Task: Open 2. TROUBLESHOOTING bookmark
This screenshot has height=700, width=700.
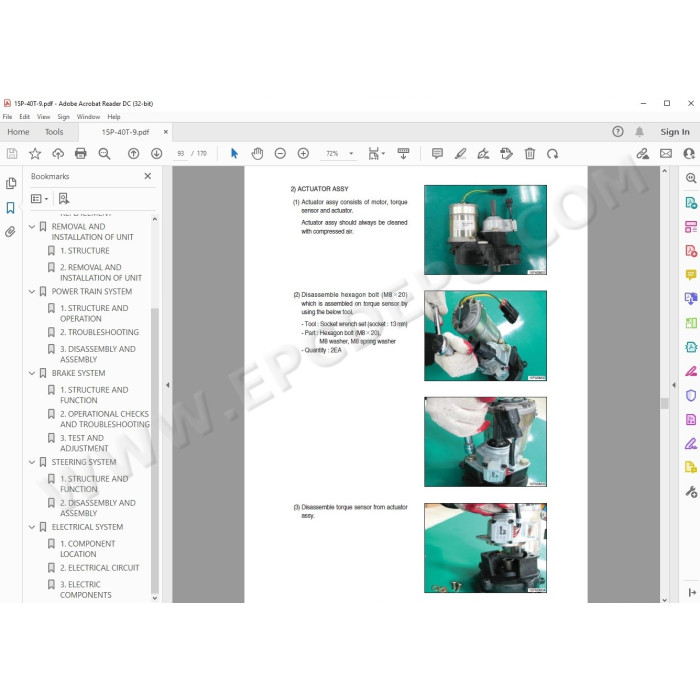Action: [99, 332]
